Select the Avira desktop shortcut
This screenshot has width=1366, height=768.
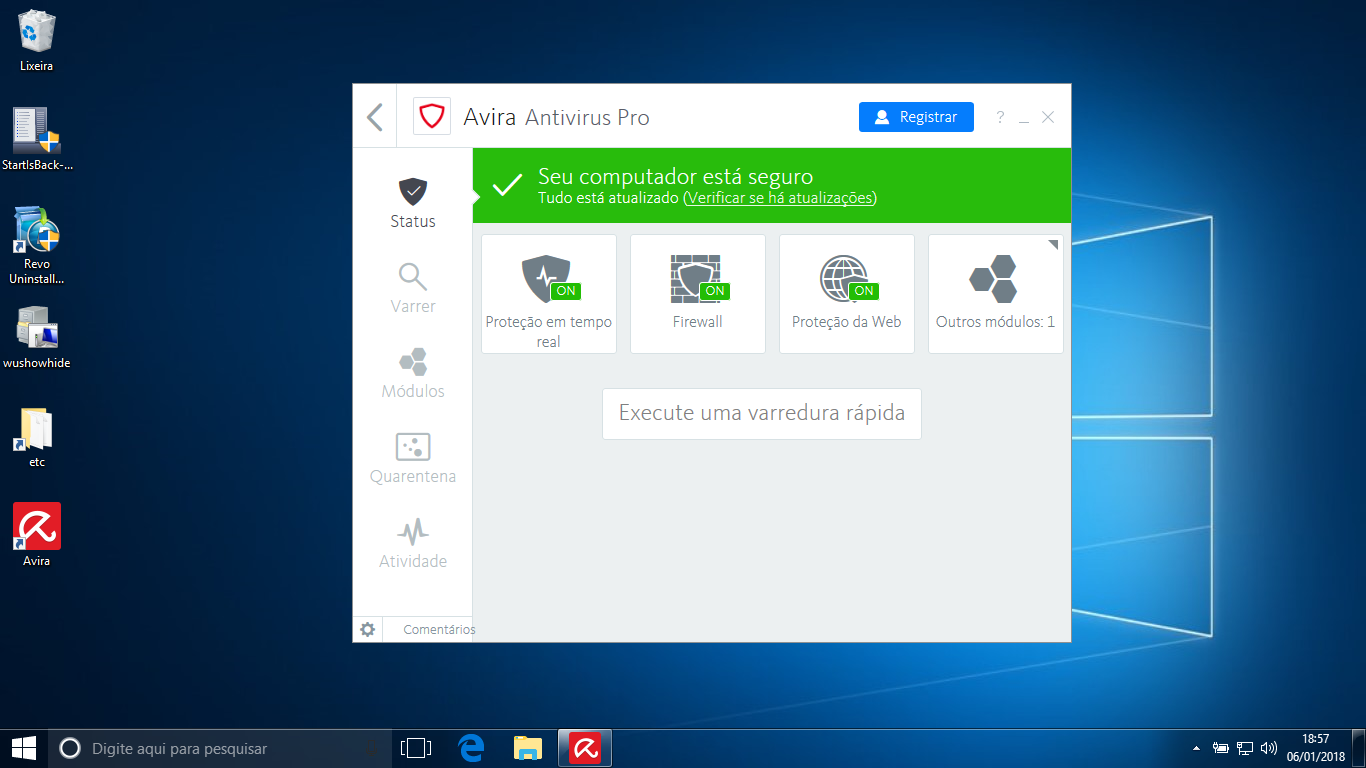pos(37,535)
